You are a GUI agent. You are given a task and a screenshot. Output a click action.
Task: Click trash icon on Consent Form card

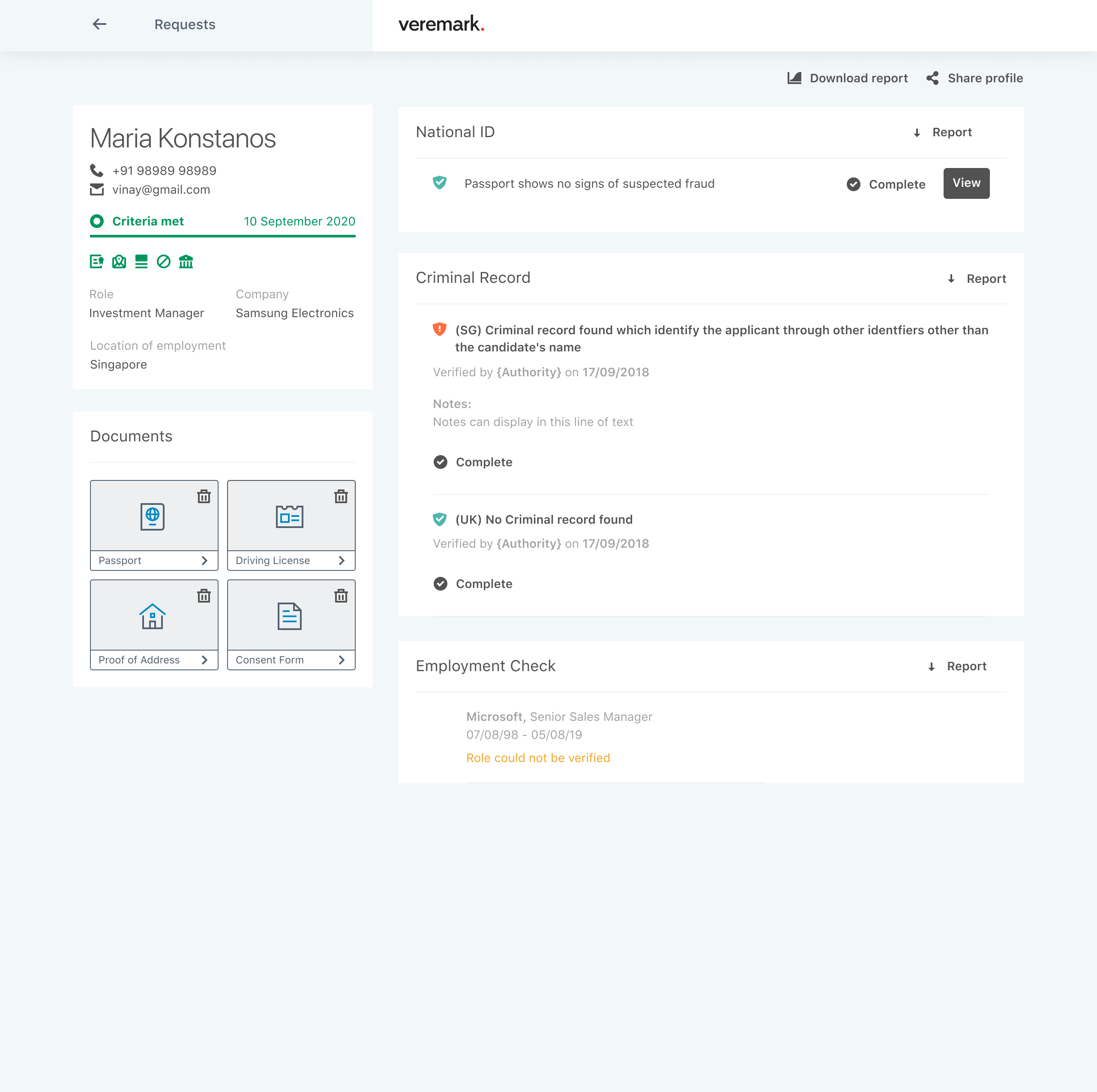click(x=341, y=596)
